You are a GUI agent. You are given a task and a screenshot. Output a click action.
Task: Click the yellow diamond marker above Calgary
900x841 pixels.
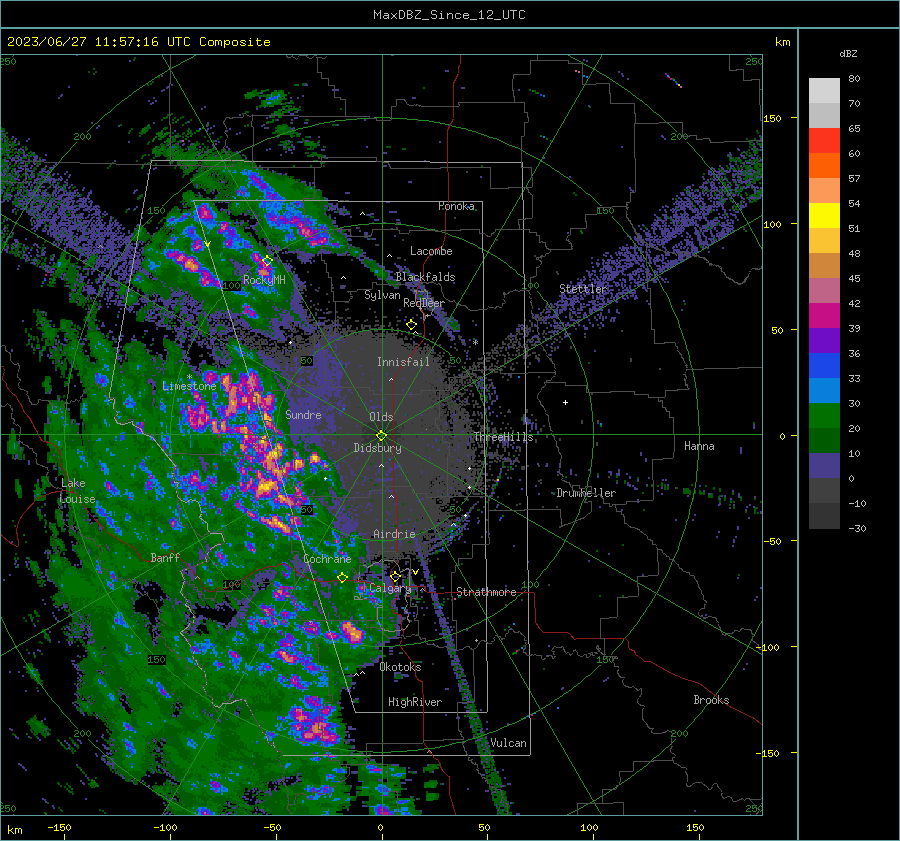[x=395, y=576]
